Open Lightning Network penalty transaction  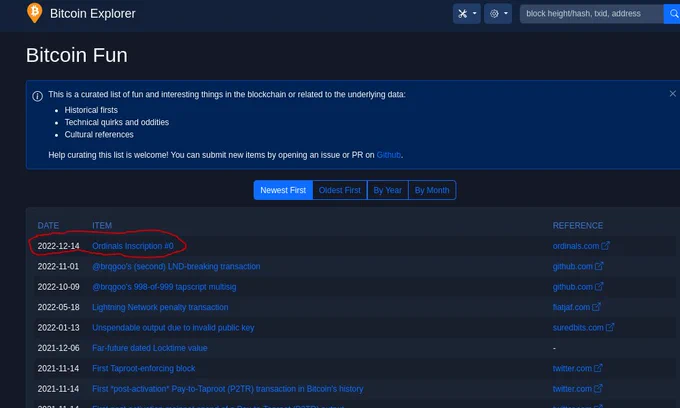(160, 307)
